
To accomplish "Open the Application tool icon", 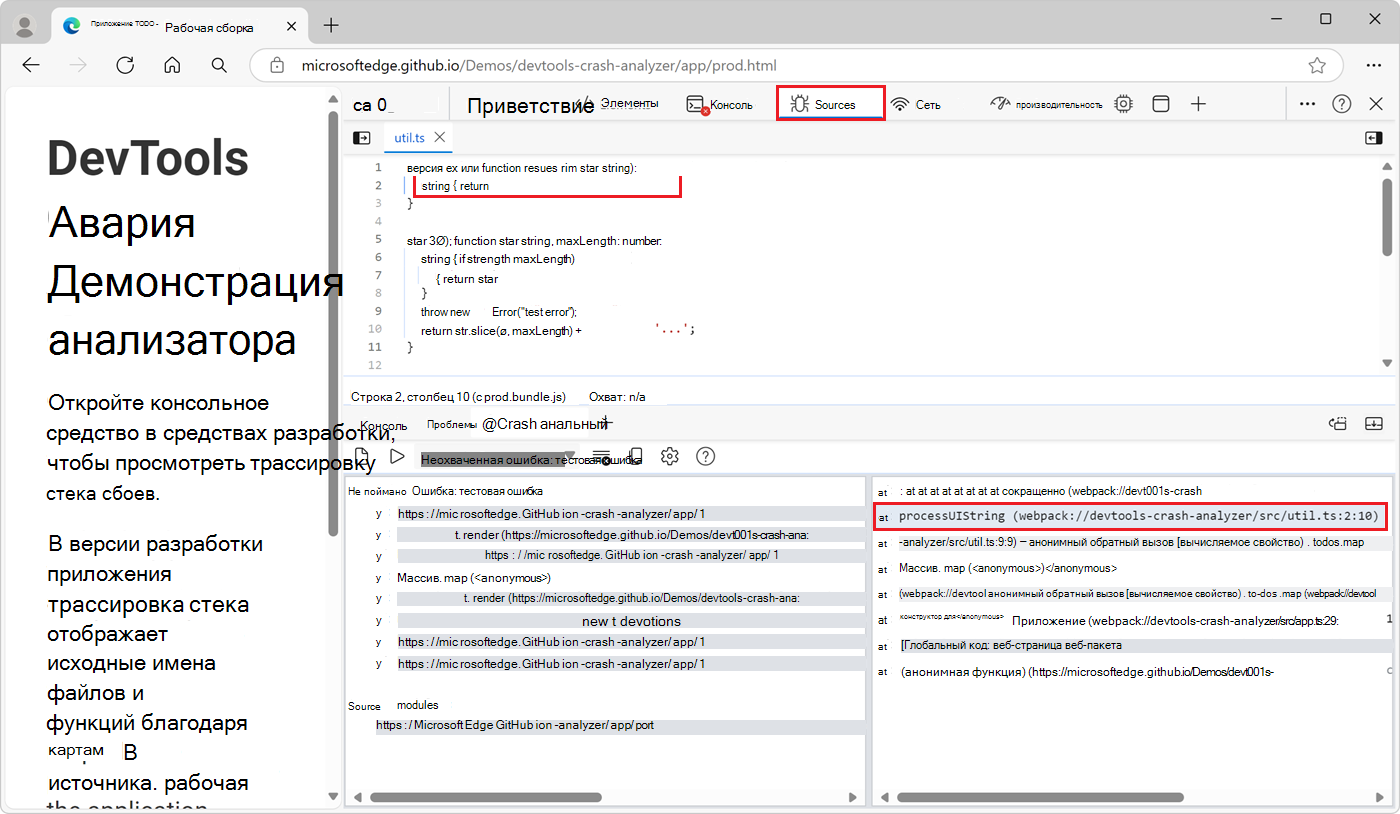I will [x=1160, y=104].
